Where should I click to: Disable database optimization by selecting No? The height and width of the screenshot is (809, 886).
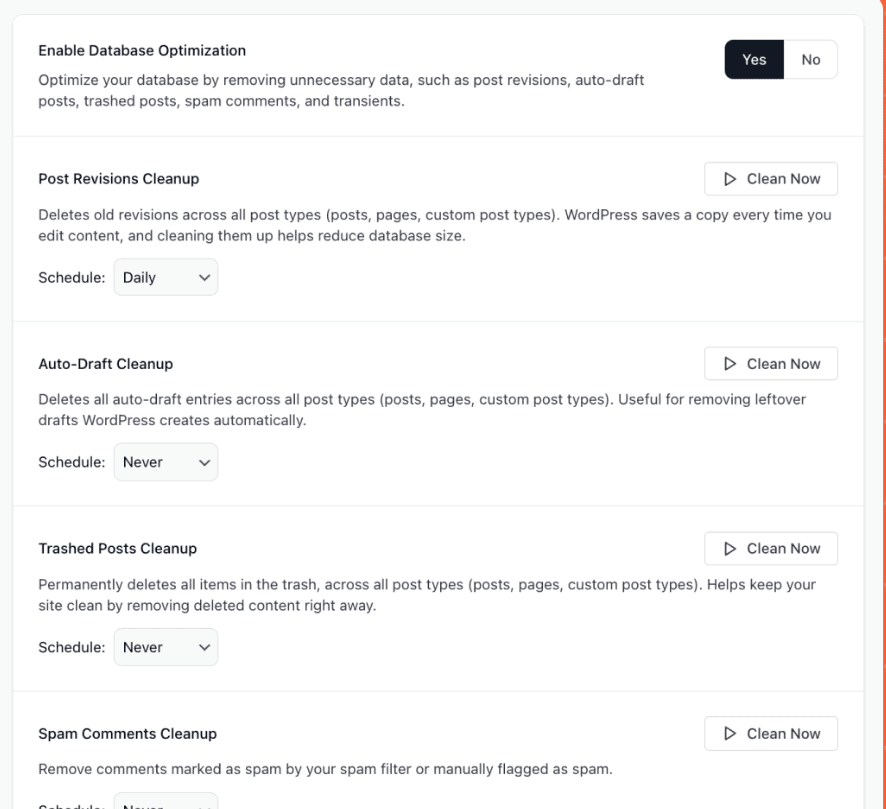tap(809, 58)
